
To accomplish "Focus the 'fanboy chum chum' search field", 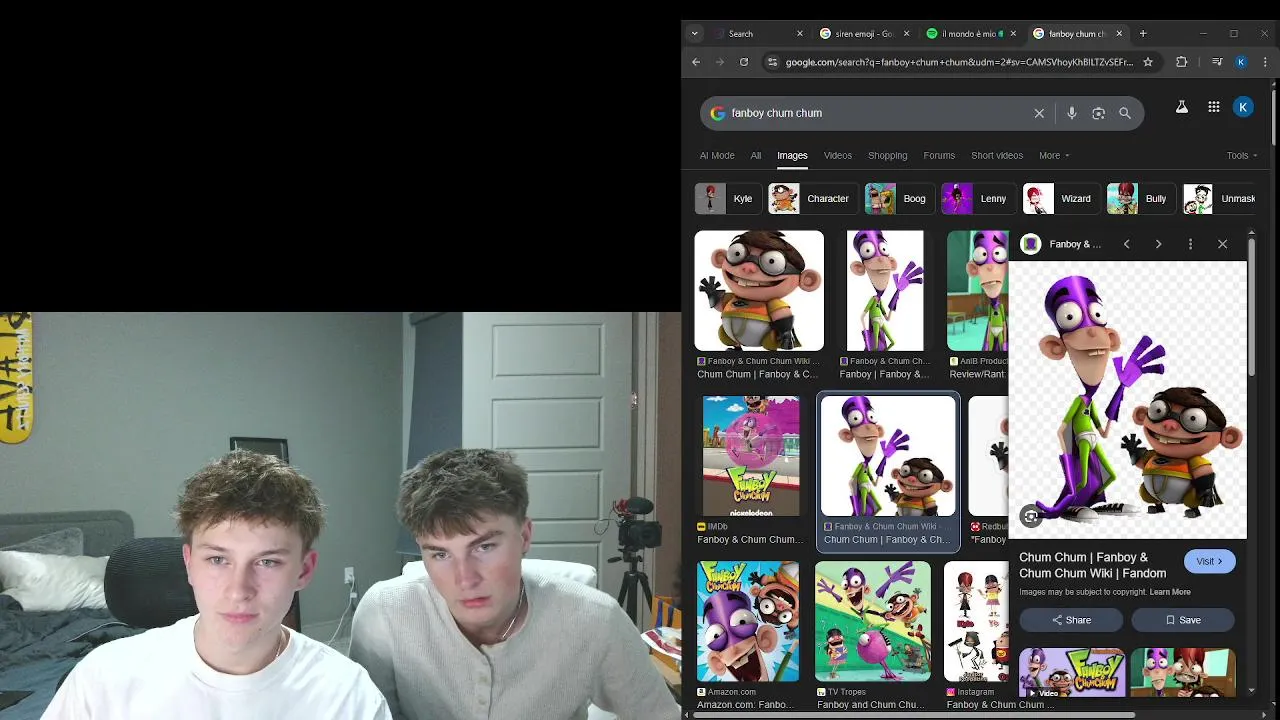I will coord(876,113).
